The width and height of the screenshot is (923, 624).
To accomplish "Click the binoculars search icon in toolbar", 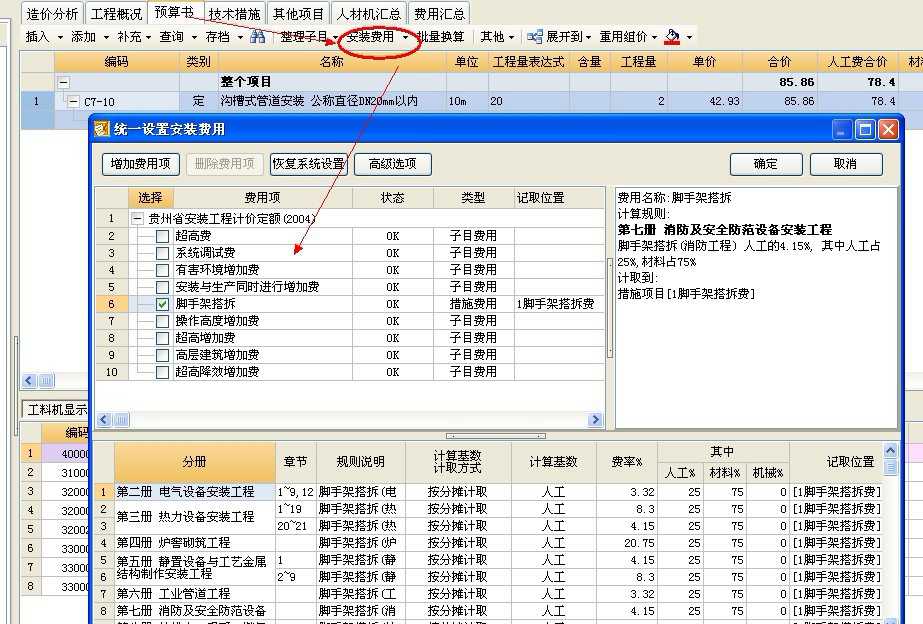I will coord(257,37).
